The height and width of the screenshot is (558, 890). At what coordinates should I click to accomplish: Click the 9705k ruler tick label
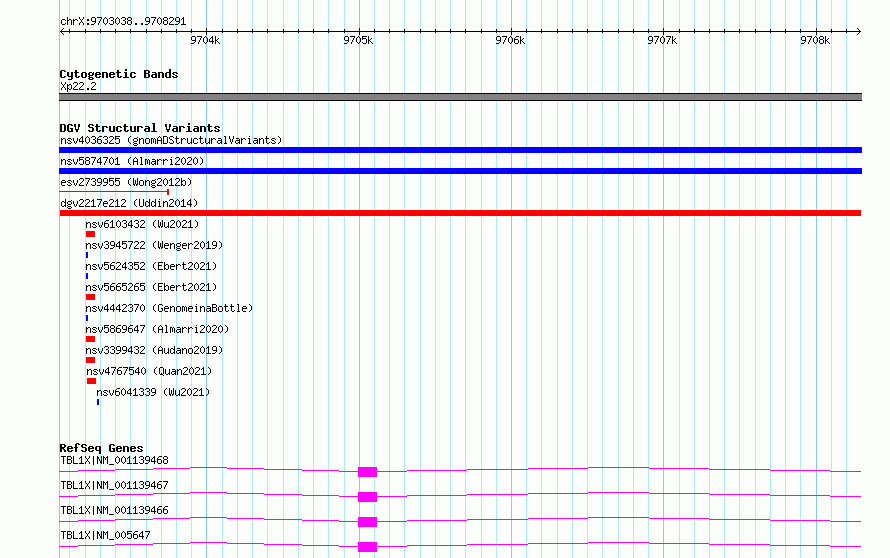[x=358, y=40]
